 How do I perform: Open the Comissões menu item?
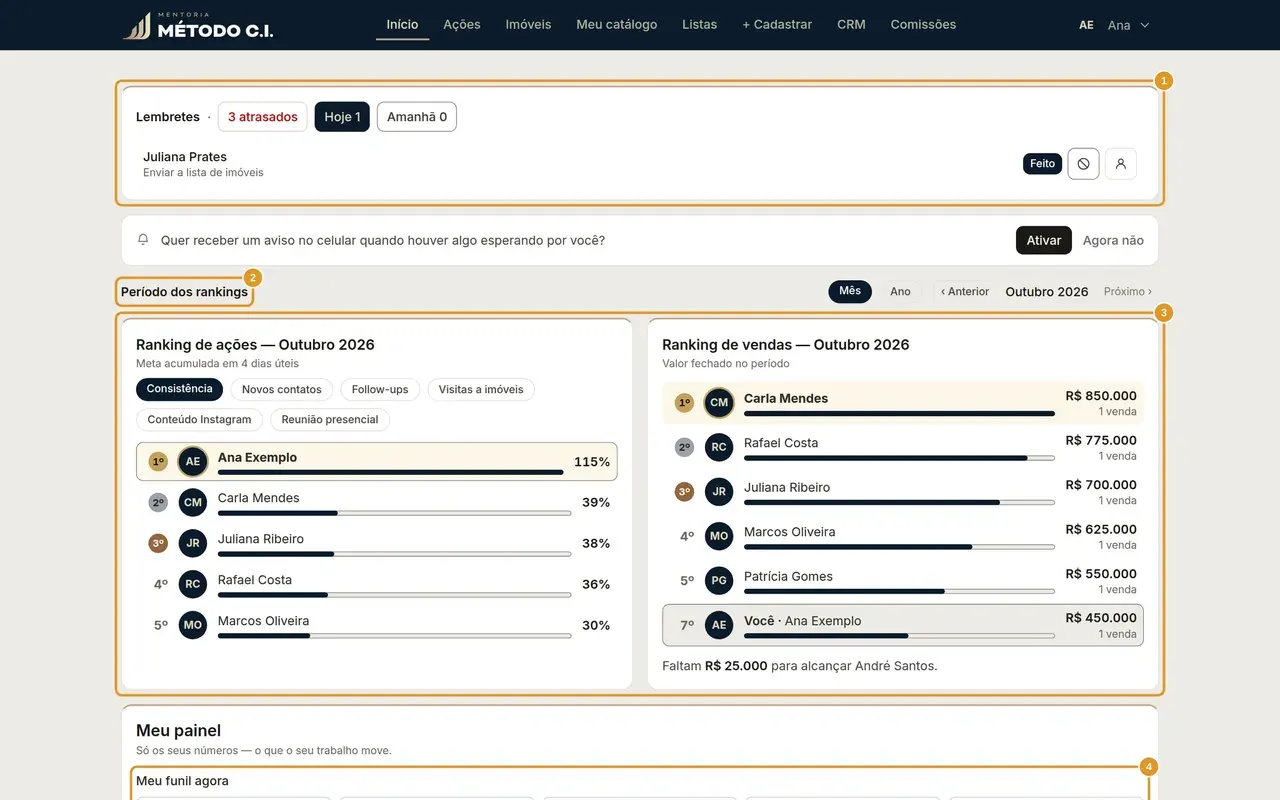click(x=923, y=25)
